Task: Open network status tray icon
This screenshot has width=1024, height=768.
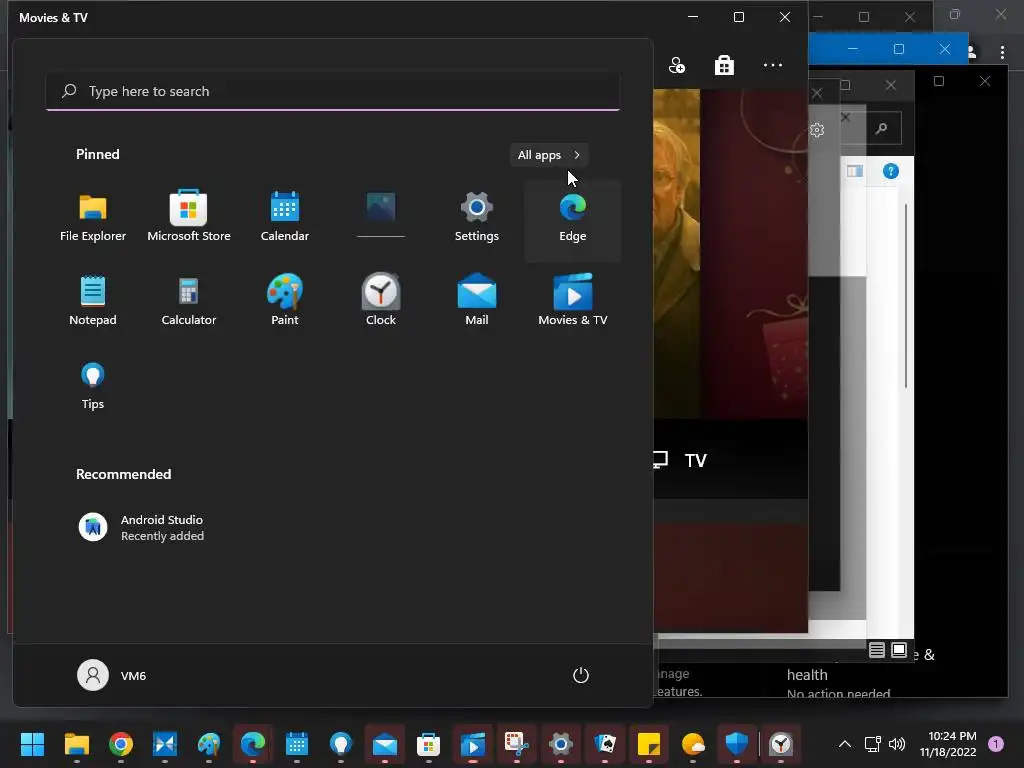Action: click(872, 744)
